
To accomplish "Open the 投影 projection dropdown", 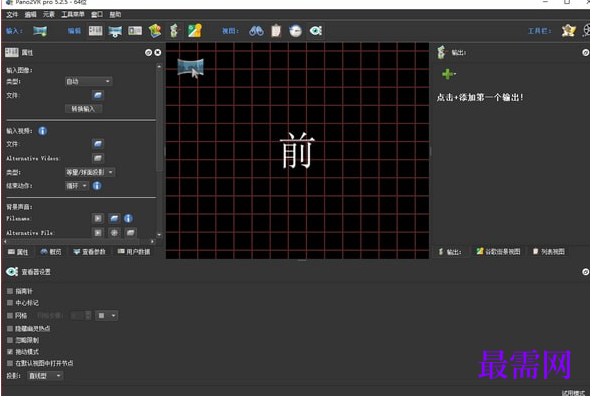I will (45, 376).
